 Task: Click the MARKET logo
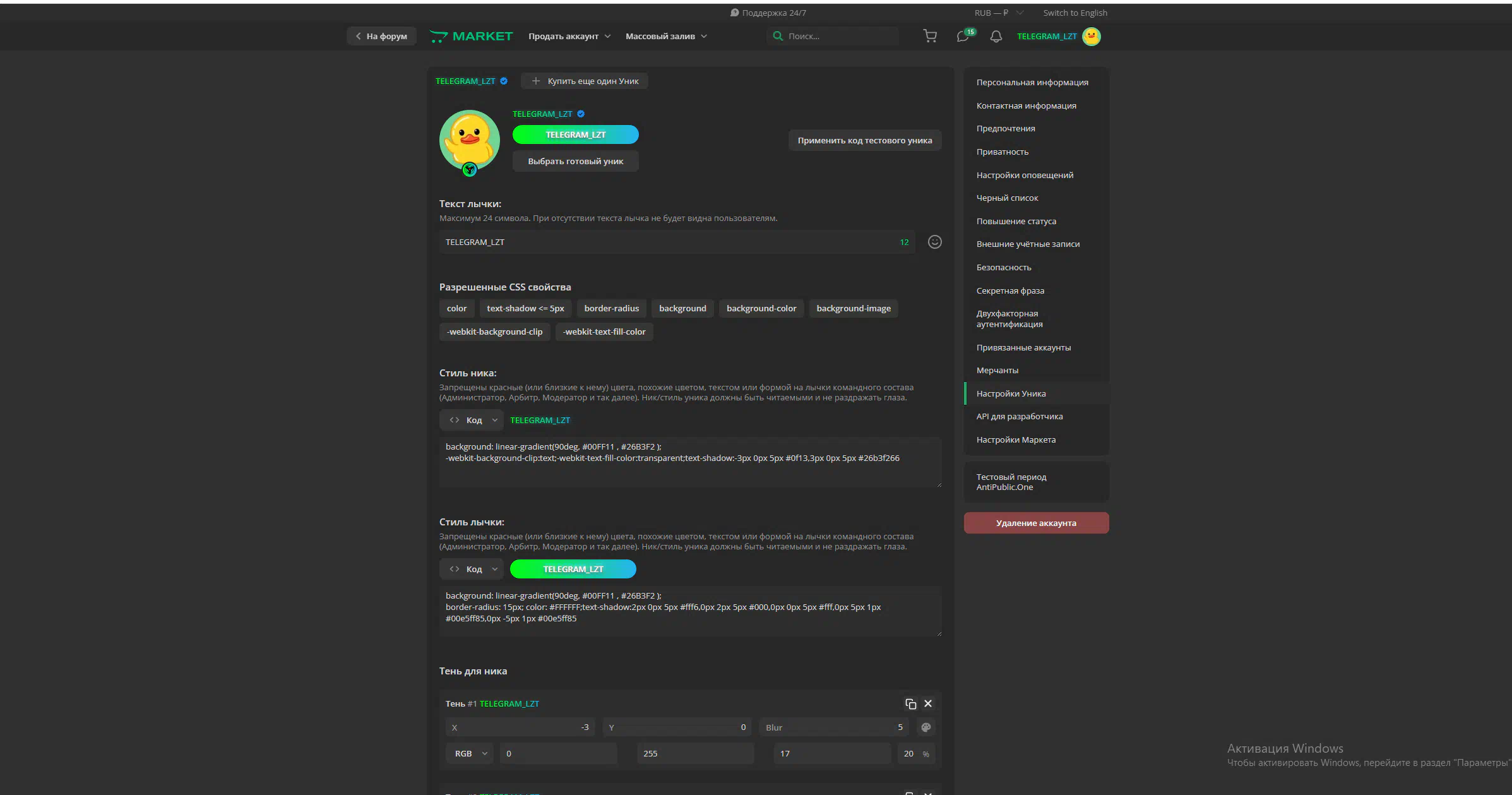pos(471,37)
